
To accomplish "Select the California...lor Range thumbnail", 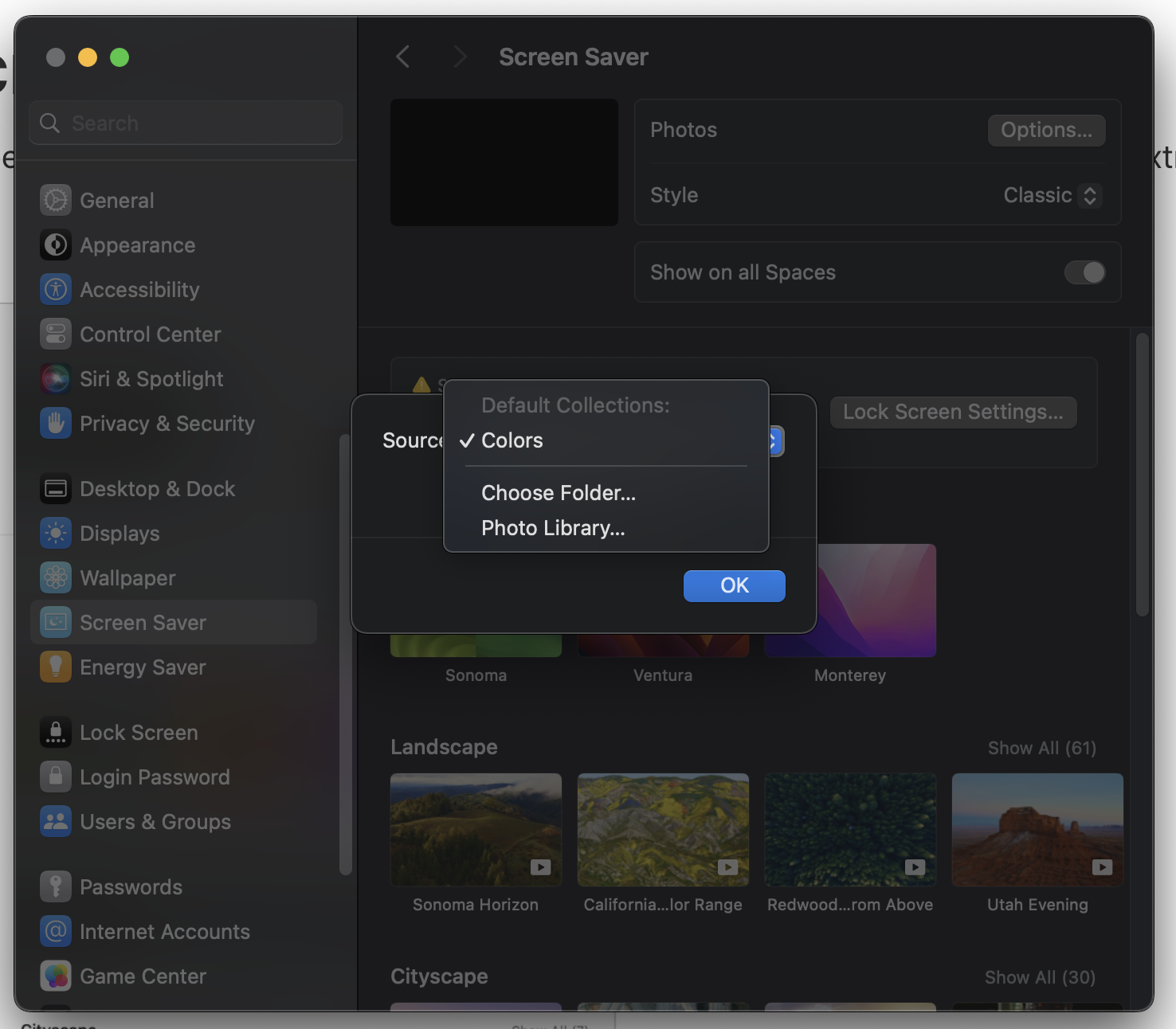I will [664, 830].
